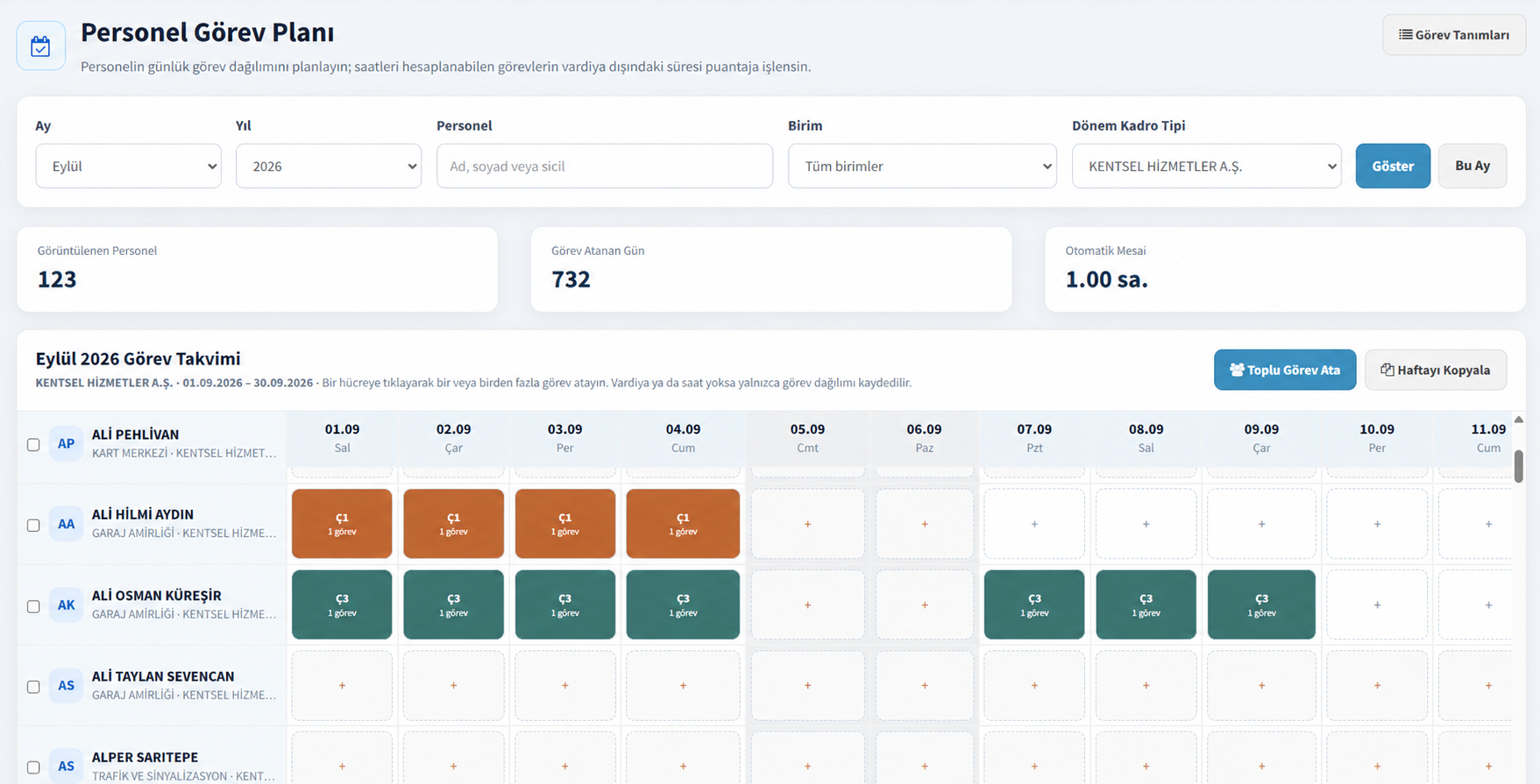Add task for Ali Taylan Sevencan on 01.09
Image resolution: width=1540 pixels, height=784 pixels.
[342, 685]
